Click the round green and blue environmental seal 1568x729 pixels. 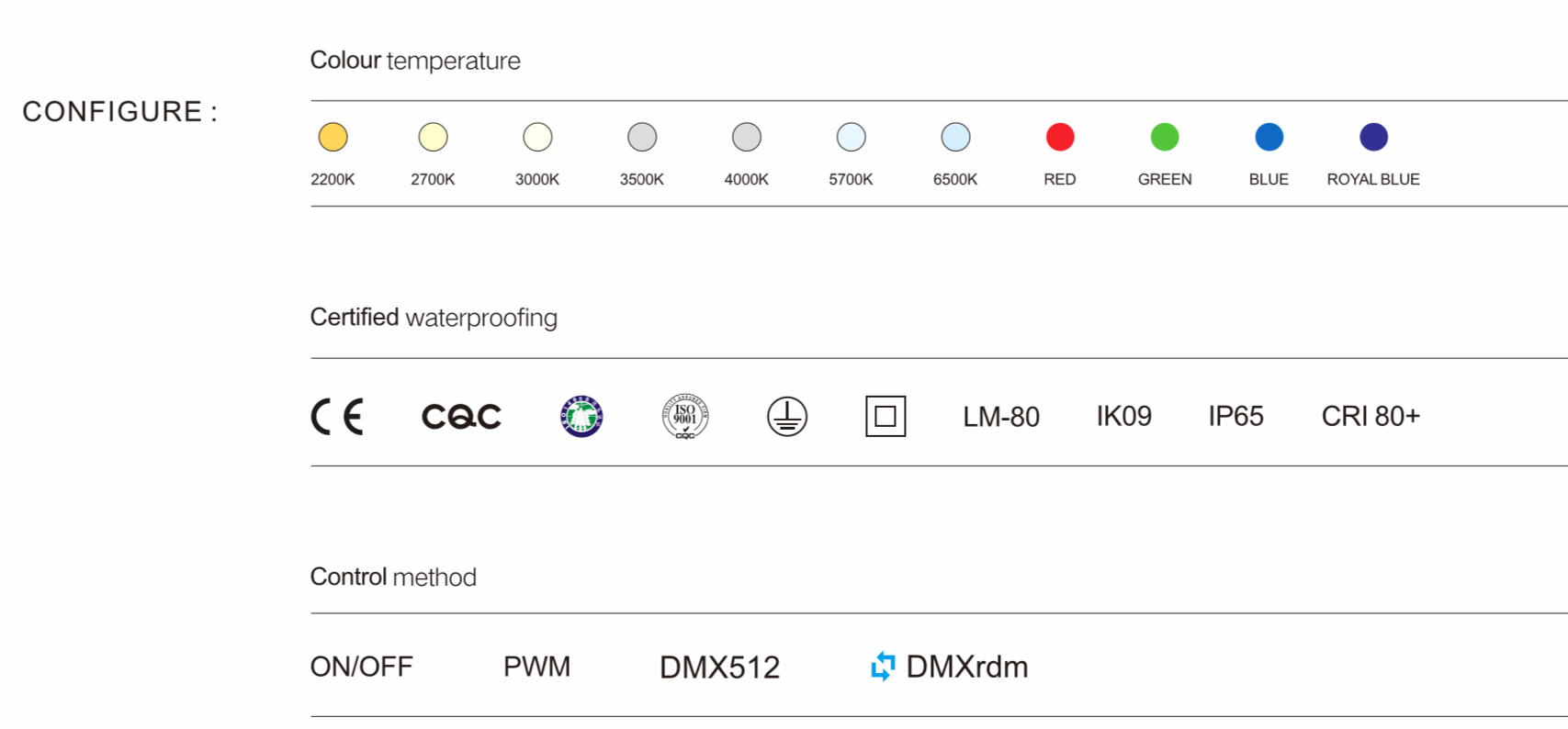pos(581,417)
